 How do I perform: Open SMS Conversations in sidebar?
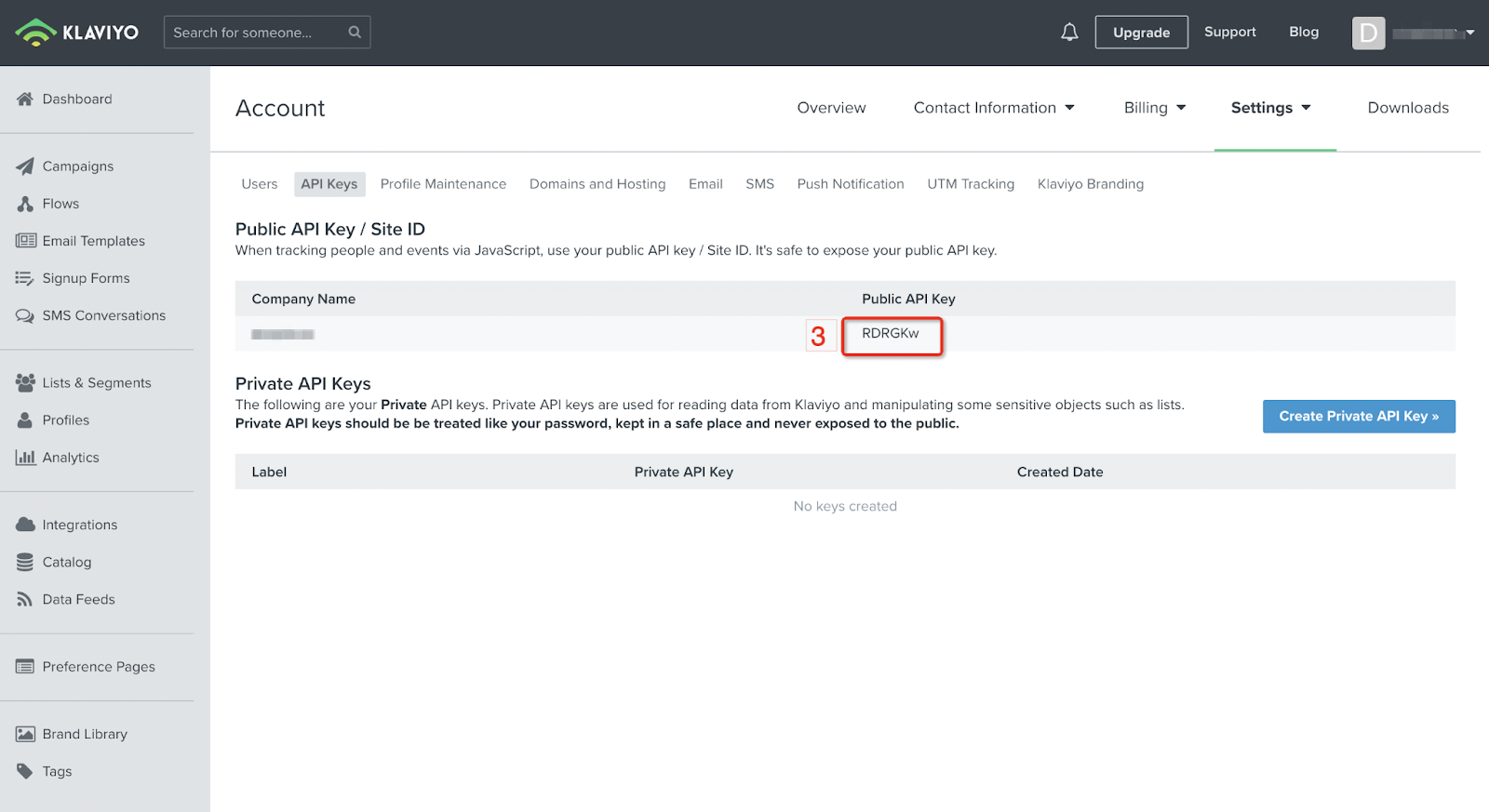click(x=104, y=315)
